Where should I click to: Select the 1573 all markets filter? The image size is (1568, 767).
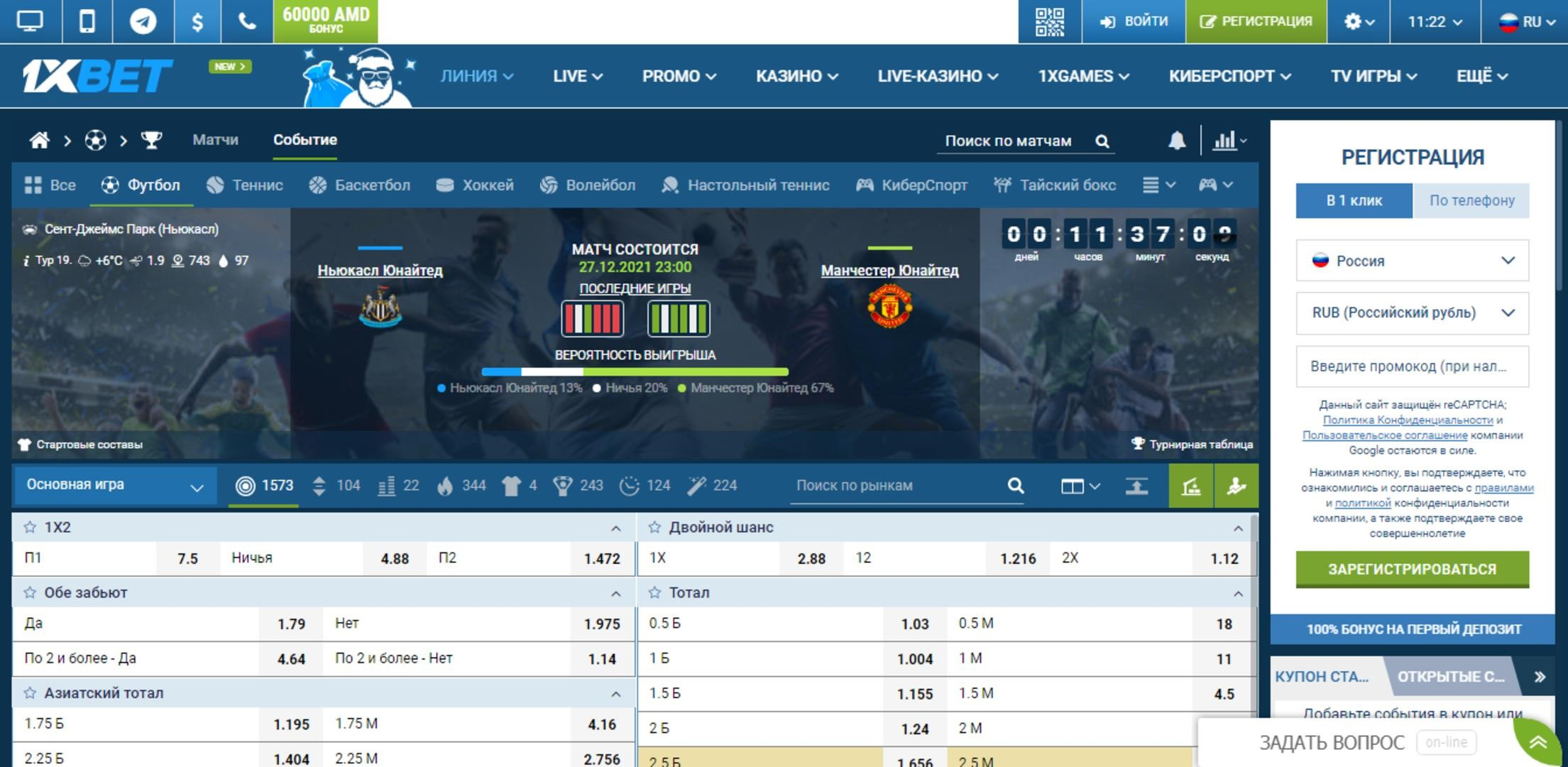(264, 486)
